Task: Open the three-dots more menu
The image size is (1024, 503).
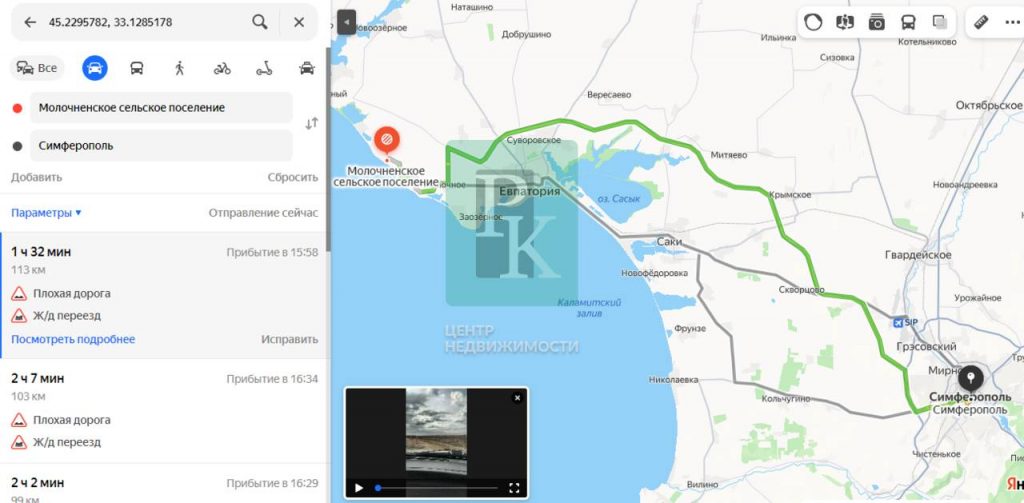Action: (x=1012, y=23)
